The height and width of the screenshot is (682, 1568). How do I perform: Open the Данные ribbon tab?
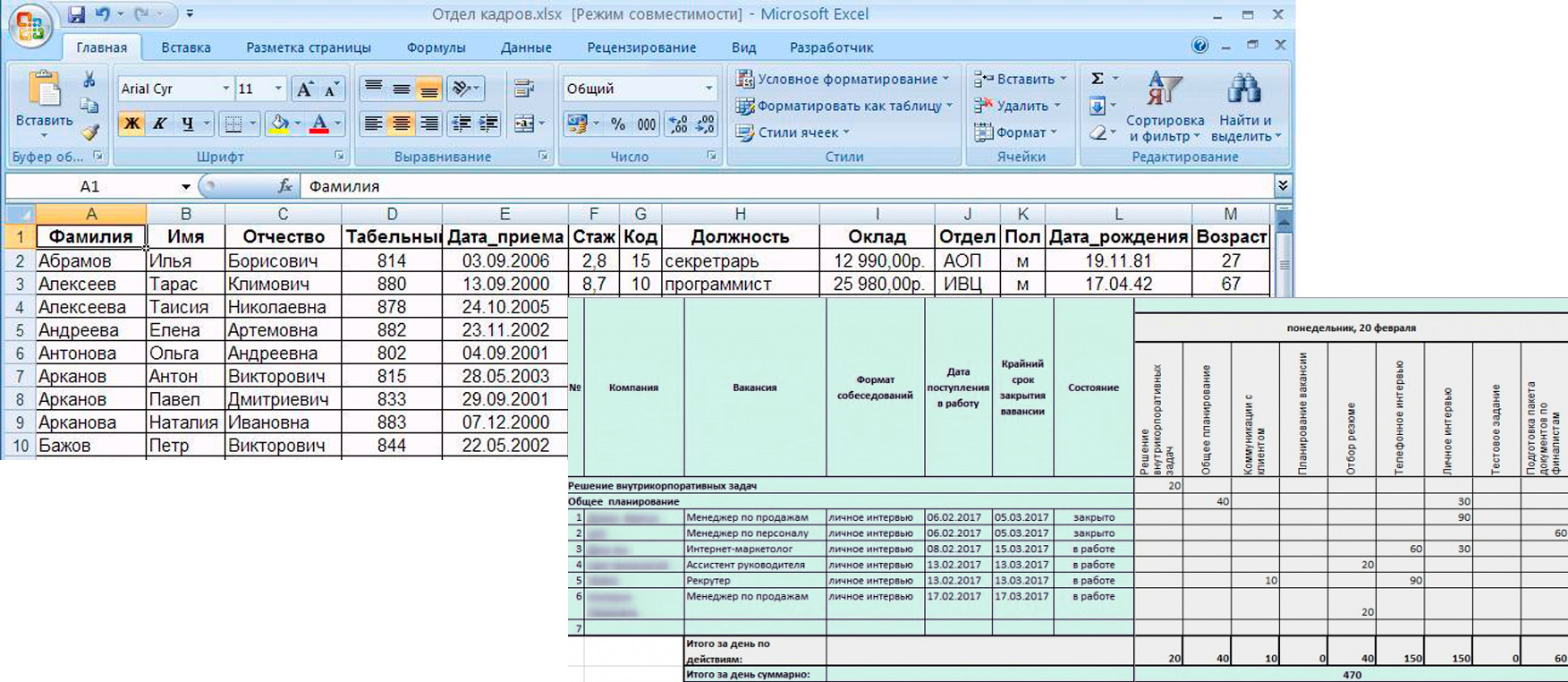pyautogui.click(x=526, y=47)
